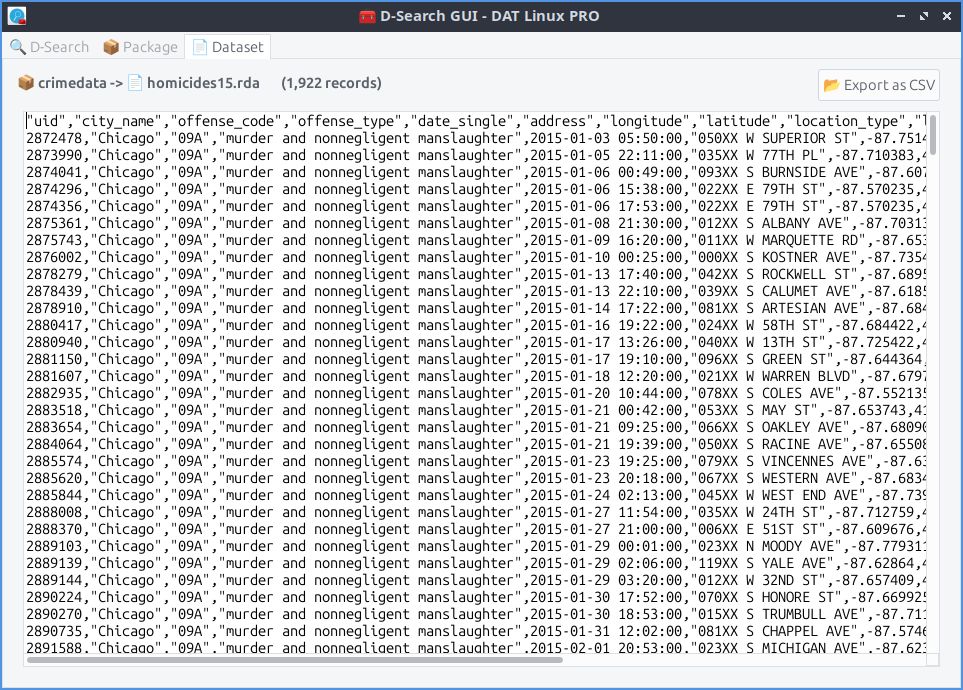The width and height of the screenshot is (963, 690).
Task: Click the D-Search magnifier tab icon
Action: point(18,47)
